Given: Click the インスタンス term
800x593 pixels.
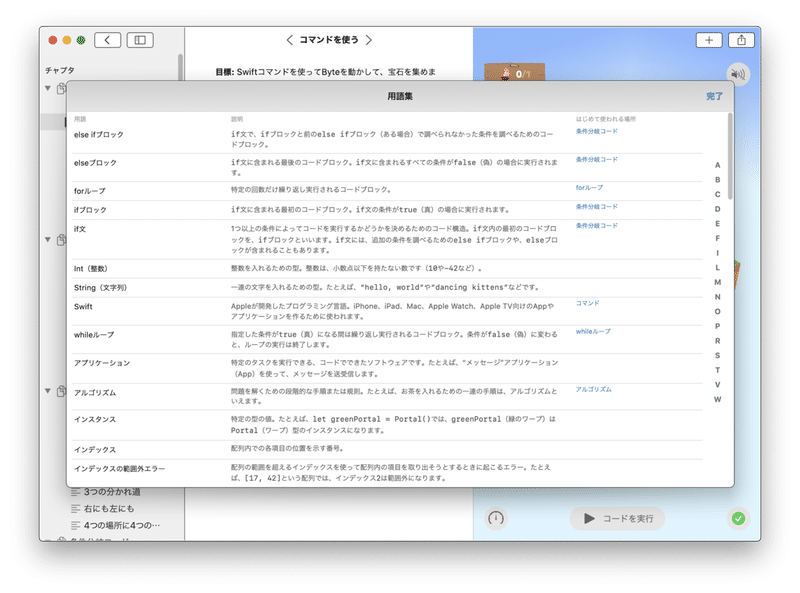Looking at the screenshot, I should point(95,419).
